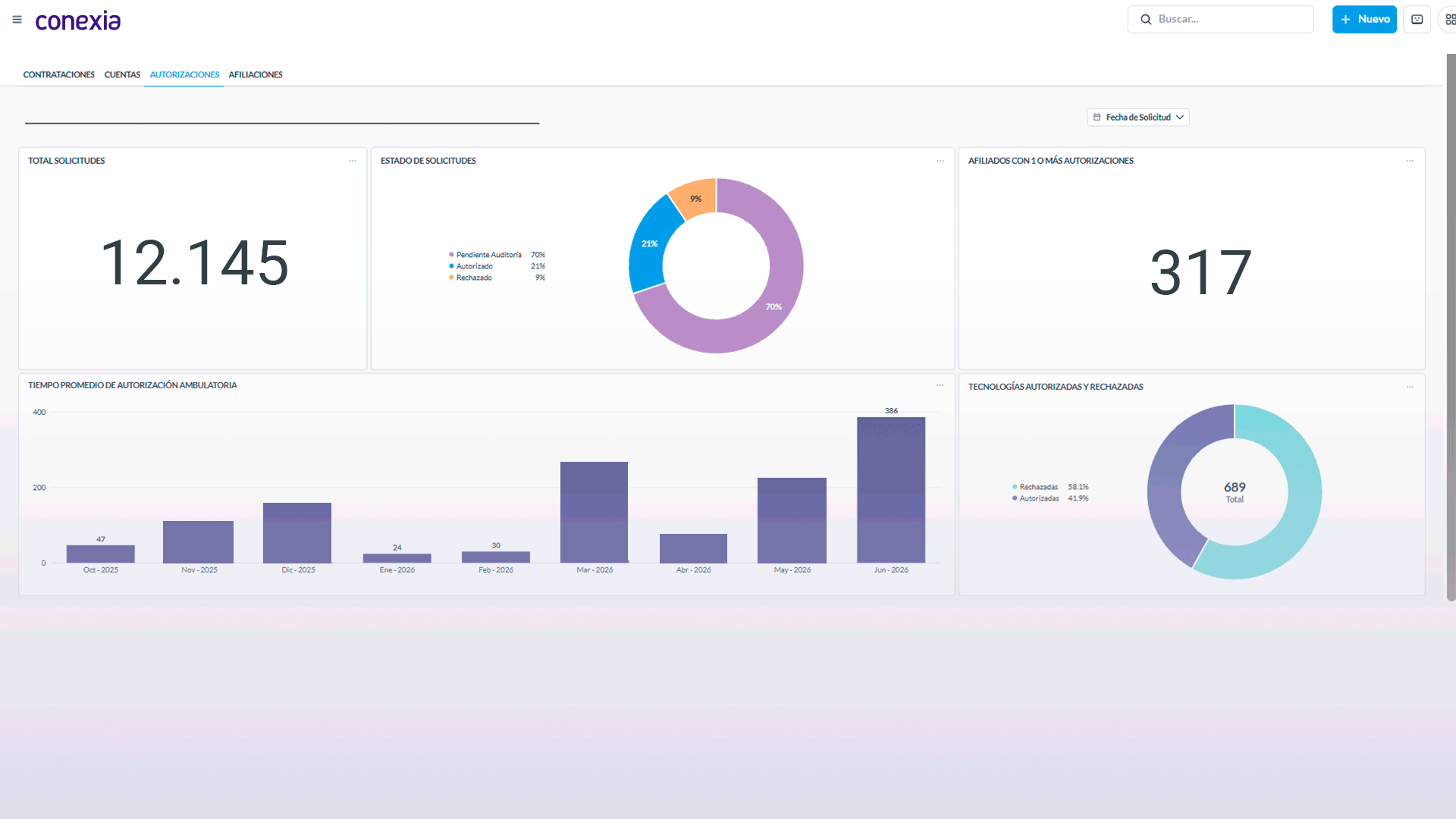Switch to the Contrataciones tab

59,75
